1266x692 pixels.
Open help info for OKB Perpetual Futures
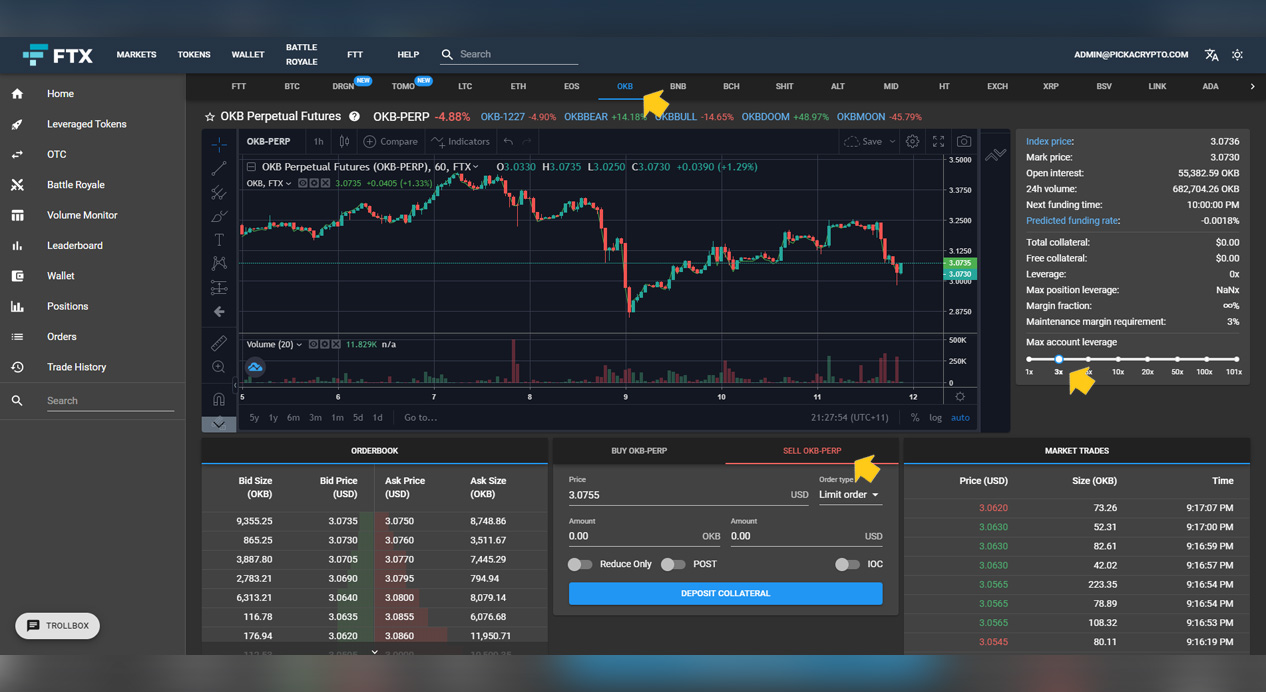354,117
